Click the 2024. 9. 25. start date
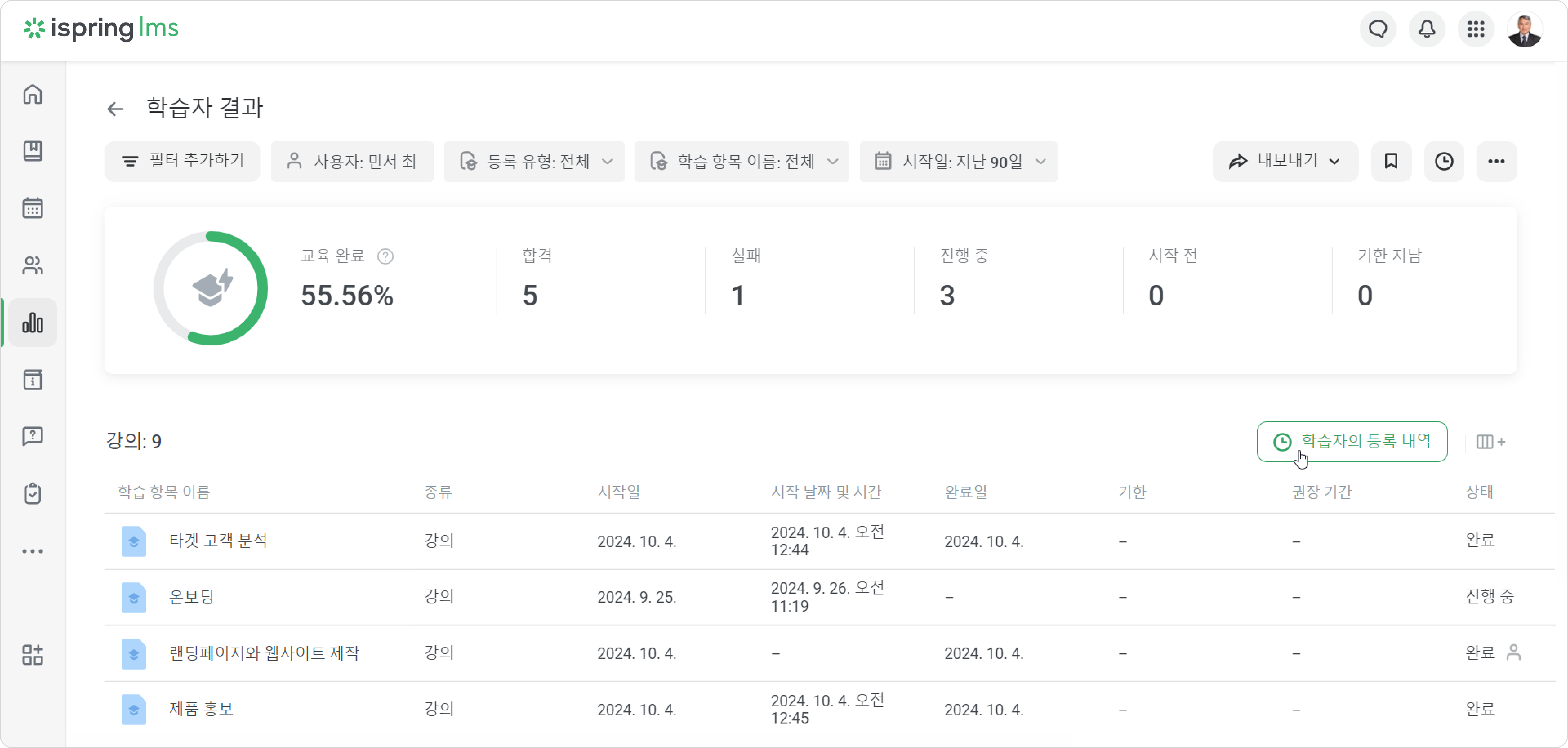Viewport: 1568px width, 748px height. 637,597
